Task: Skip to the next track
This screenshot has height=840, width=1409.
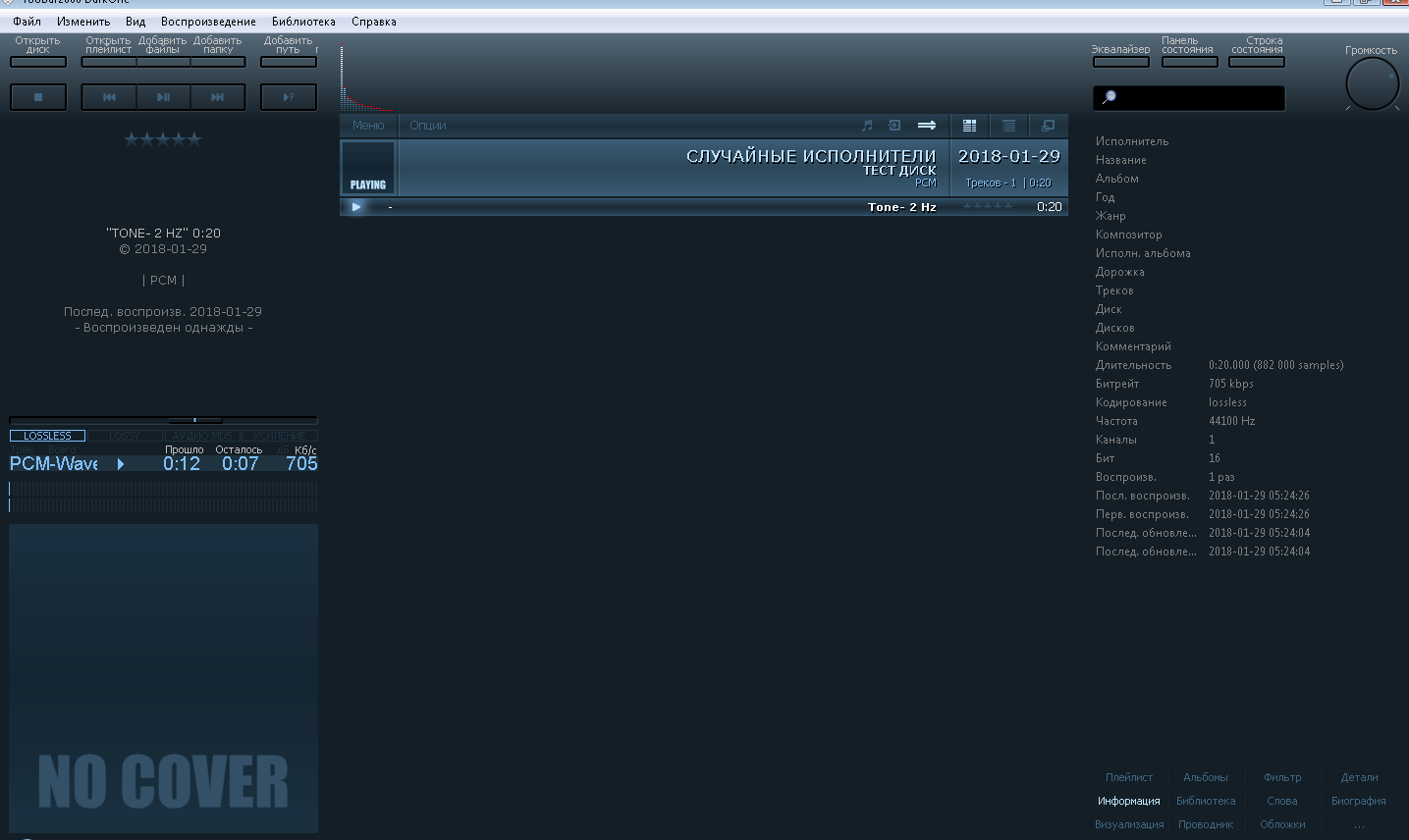Action: click(218, 97)
